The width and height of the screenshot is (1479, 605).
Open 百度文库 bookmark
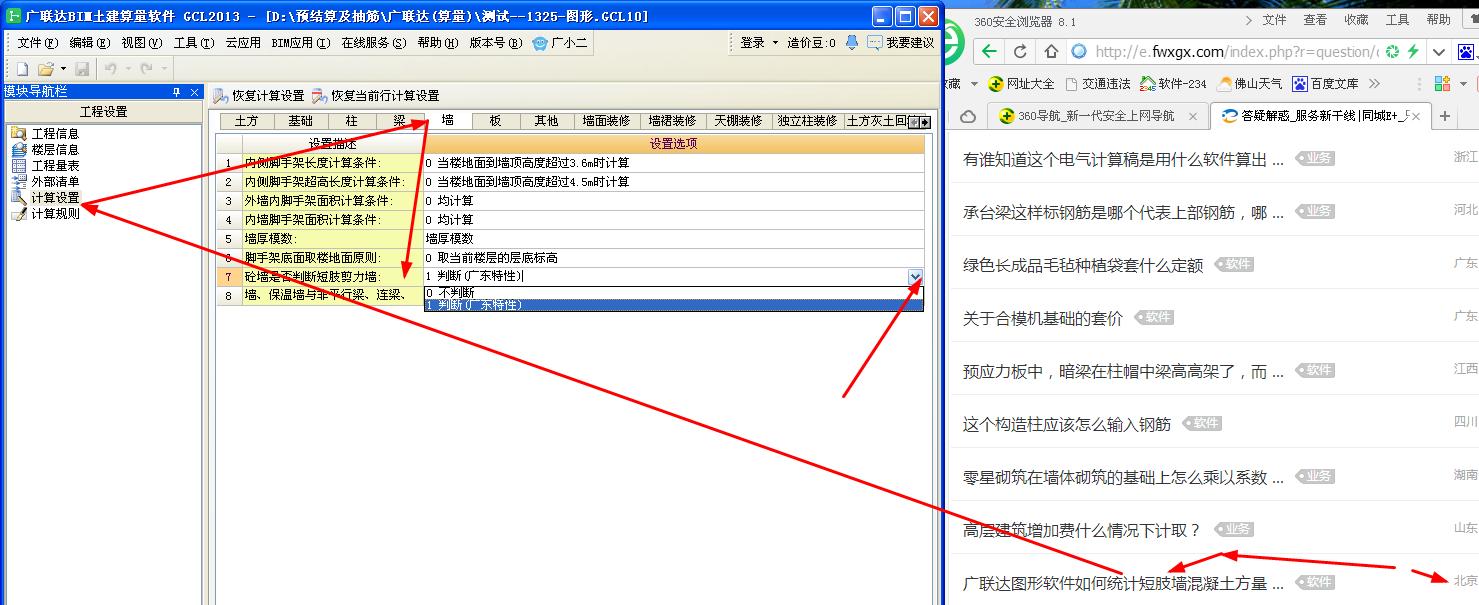[x=1326, y=83]
